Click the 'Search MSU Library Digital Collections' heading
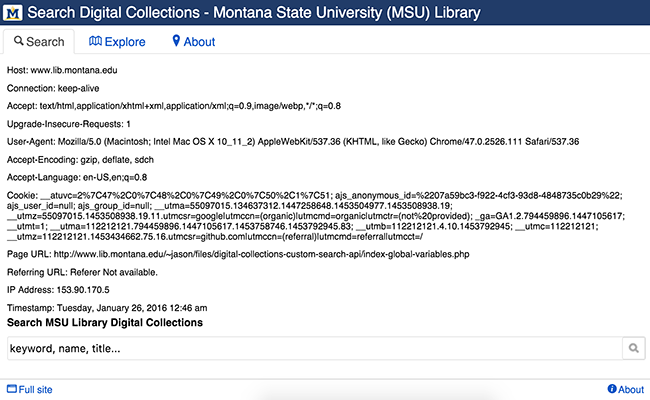This screenshot has height=400, width=650. [105, 323]
